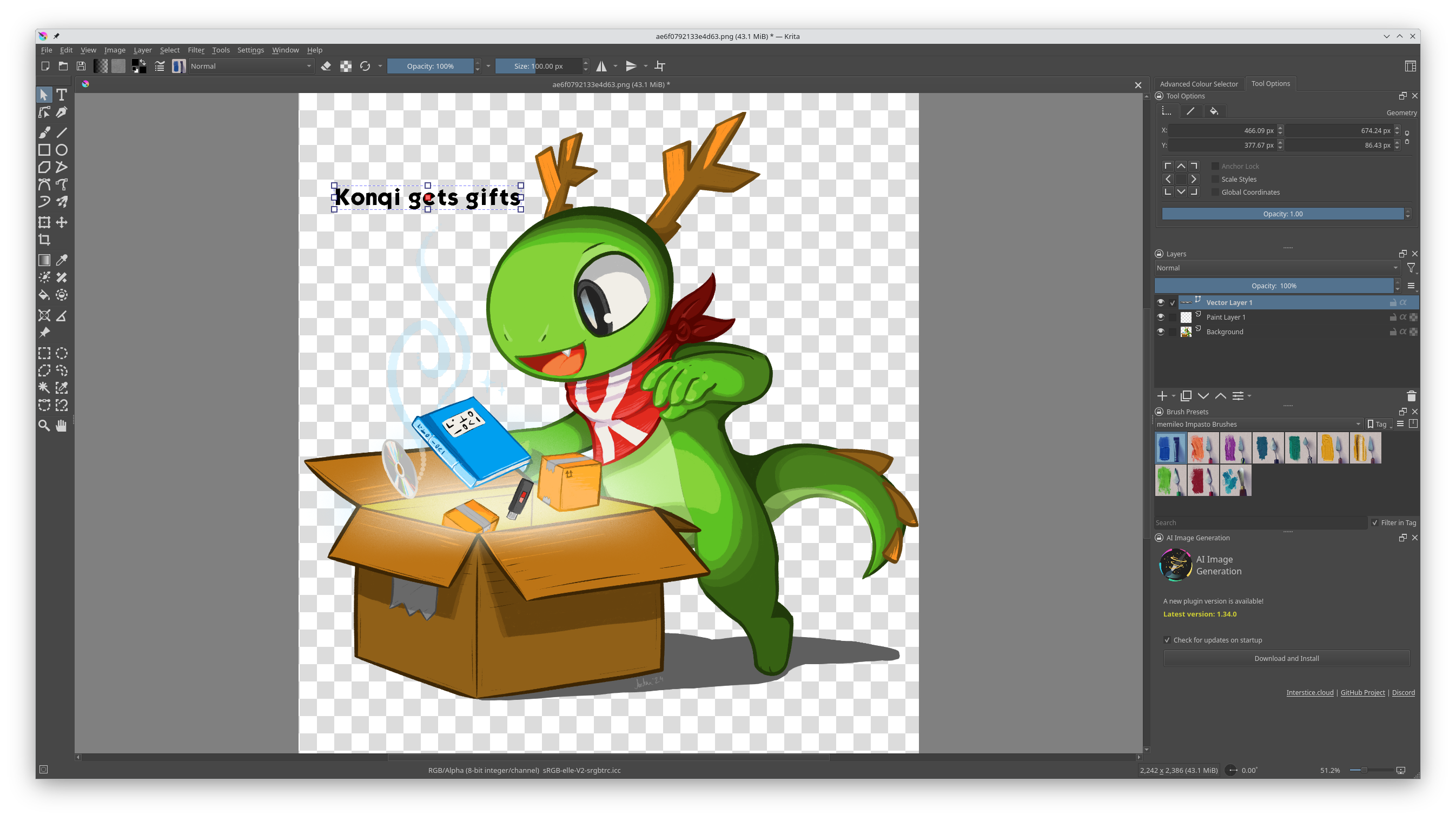Toggle visibility of Paint Layer 1

point(1162,317)
